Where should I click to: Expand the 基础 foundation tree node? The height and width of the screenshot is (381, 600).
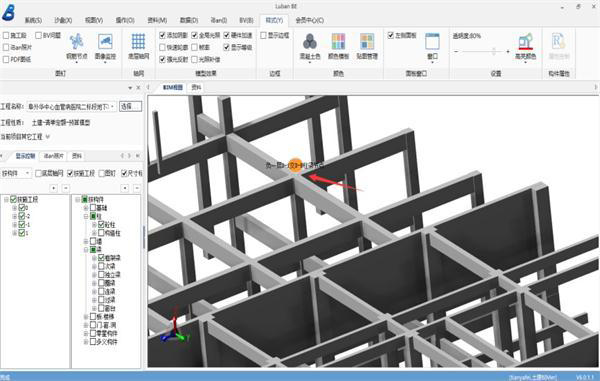(86, 208)
